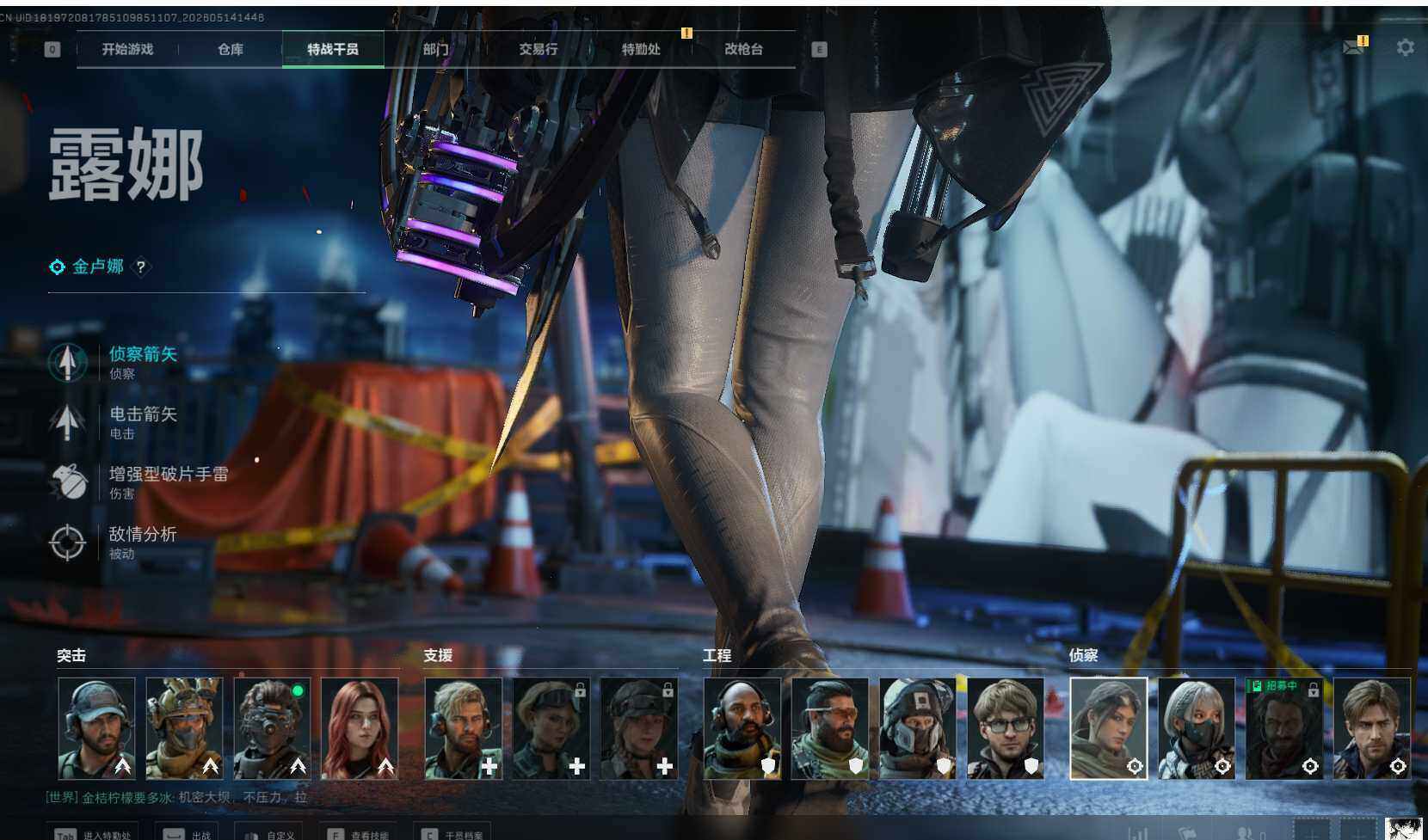Select the 增强型破片手雷 grenade skill
This screenshot has height=840, width=1428.
click(139, 482)
